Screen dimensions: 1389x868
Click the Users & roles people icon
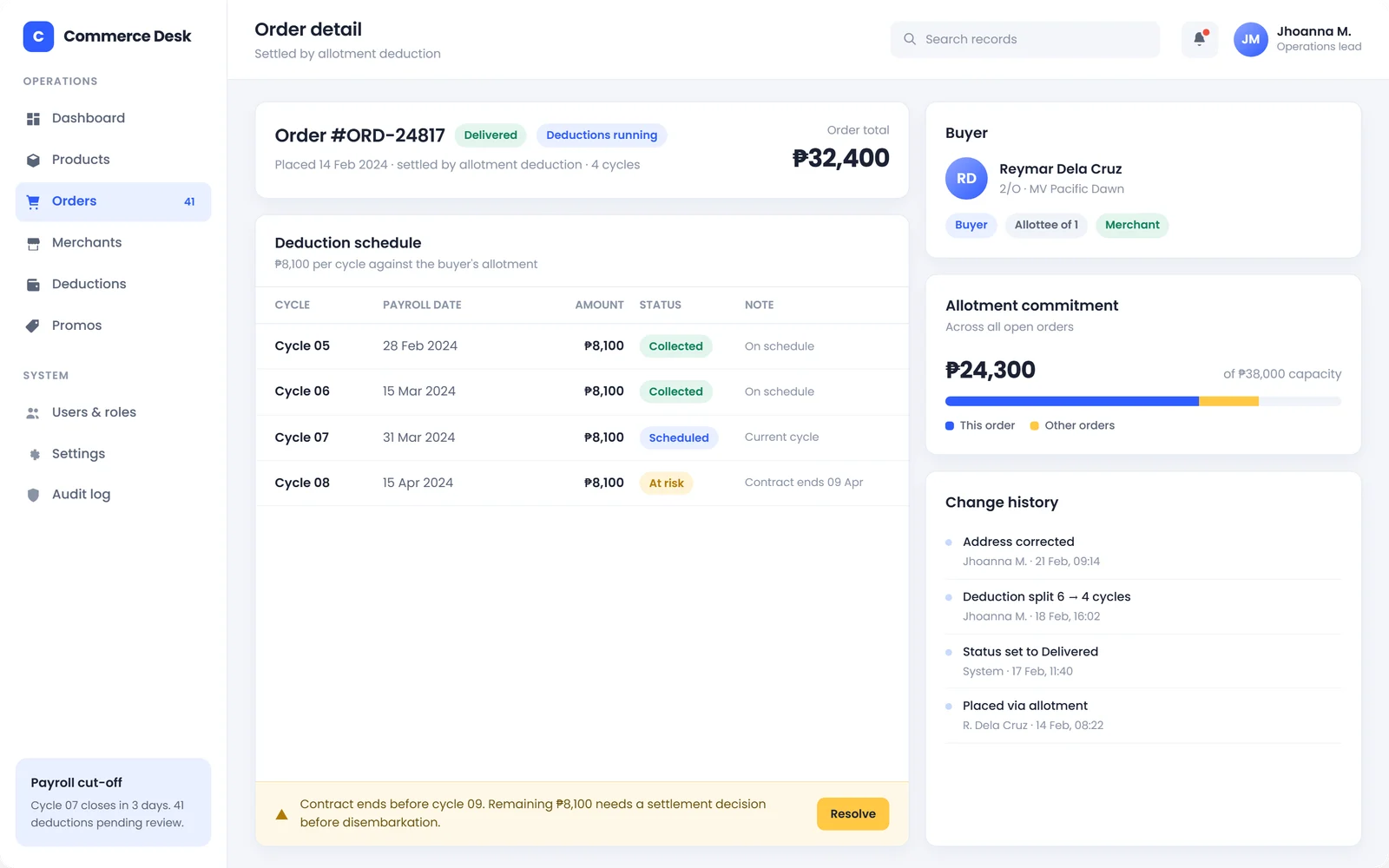[x=33, y=413]
